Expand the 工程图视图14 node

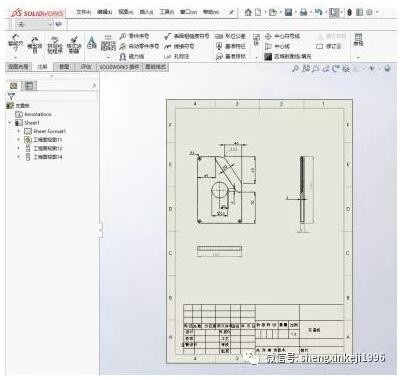[19, 157]
